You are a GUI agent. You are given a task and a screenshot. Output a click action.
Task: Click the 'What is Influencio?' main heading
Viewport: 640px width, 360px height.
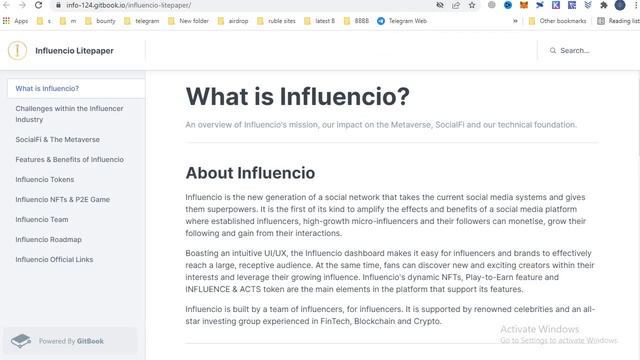(x=298, y=97)
